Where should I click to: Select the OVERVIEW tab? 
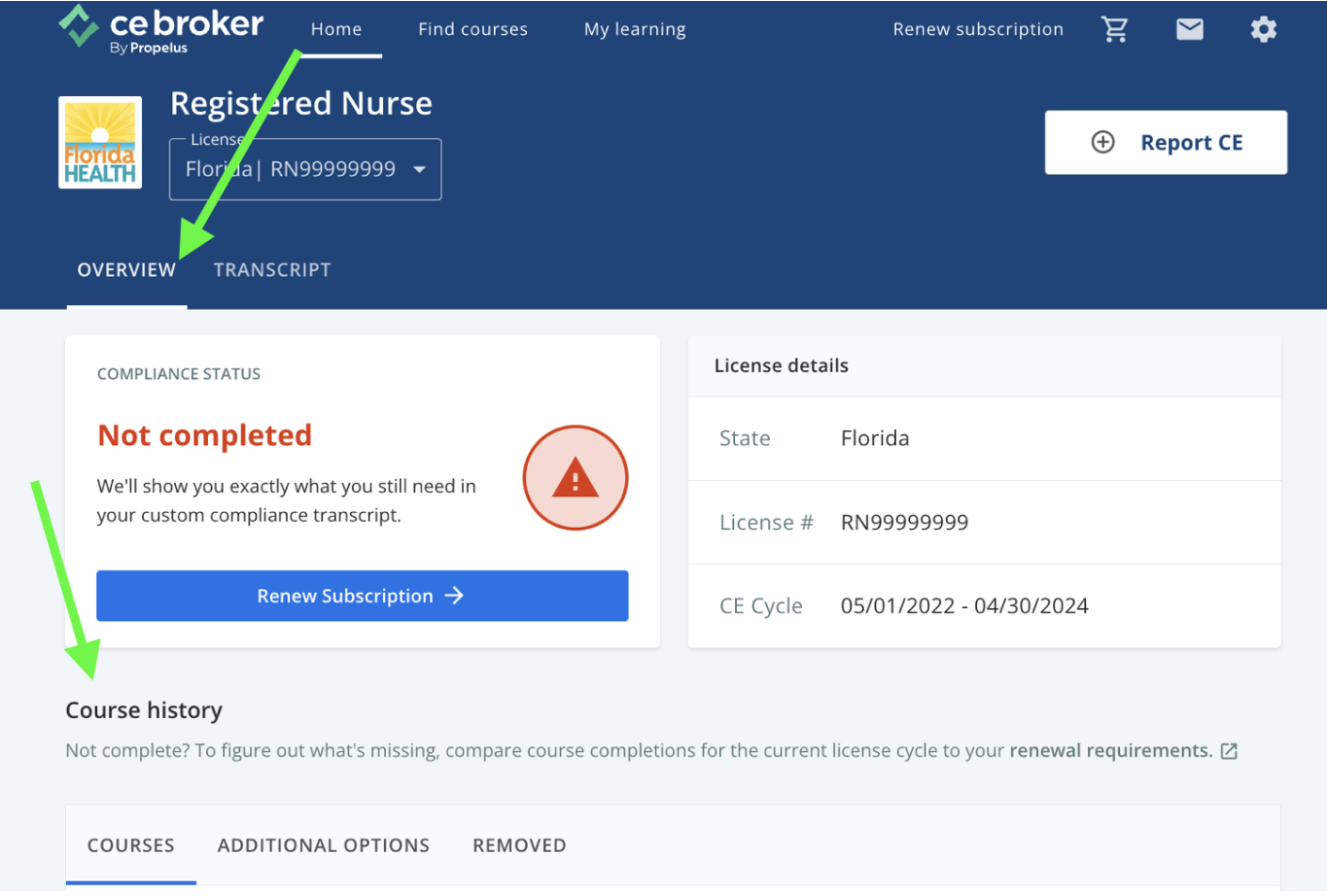[x=126, y=270]
